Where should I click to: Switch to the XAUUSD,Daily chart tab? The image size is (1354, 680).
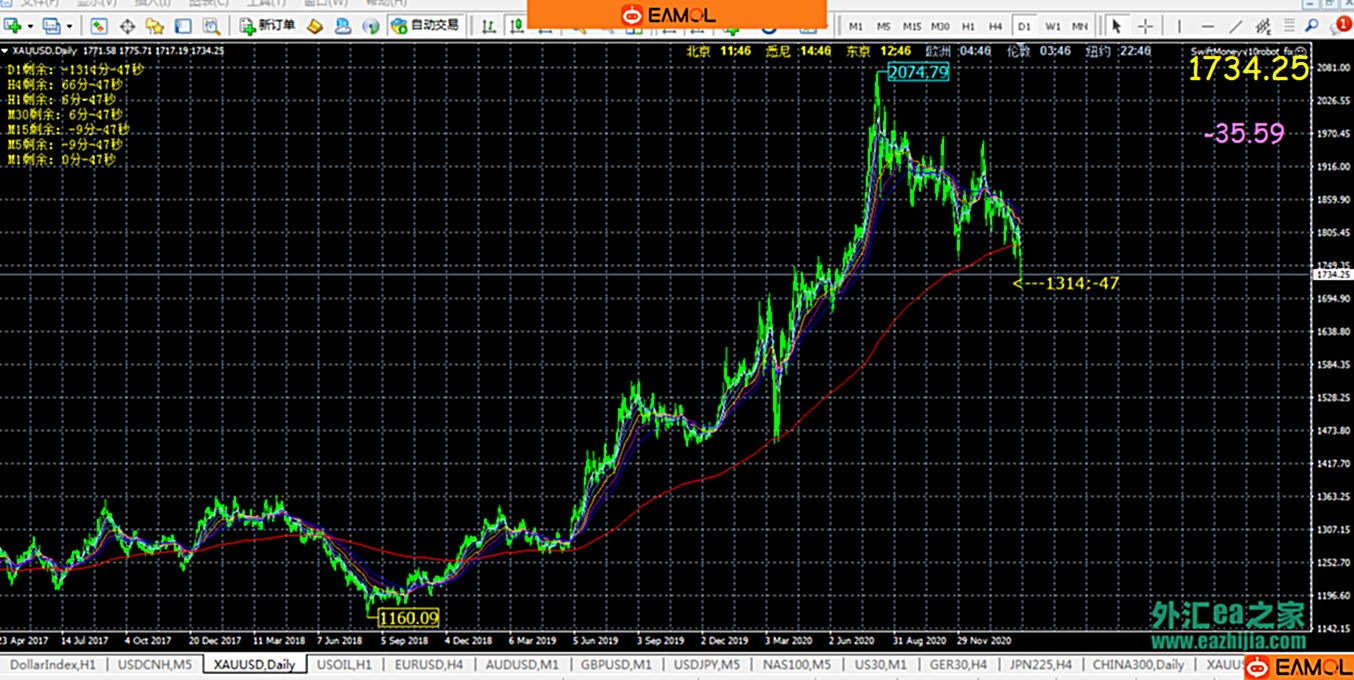point(254,664)
